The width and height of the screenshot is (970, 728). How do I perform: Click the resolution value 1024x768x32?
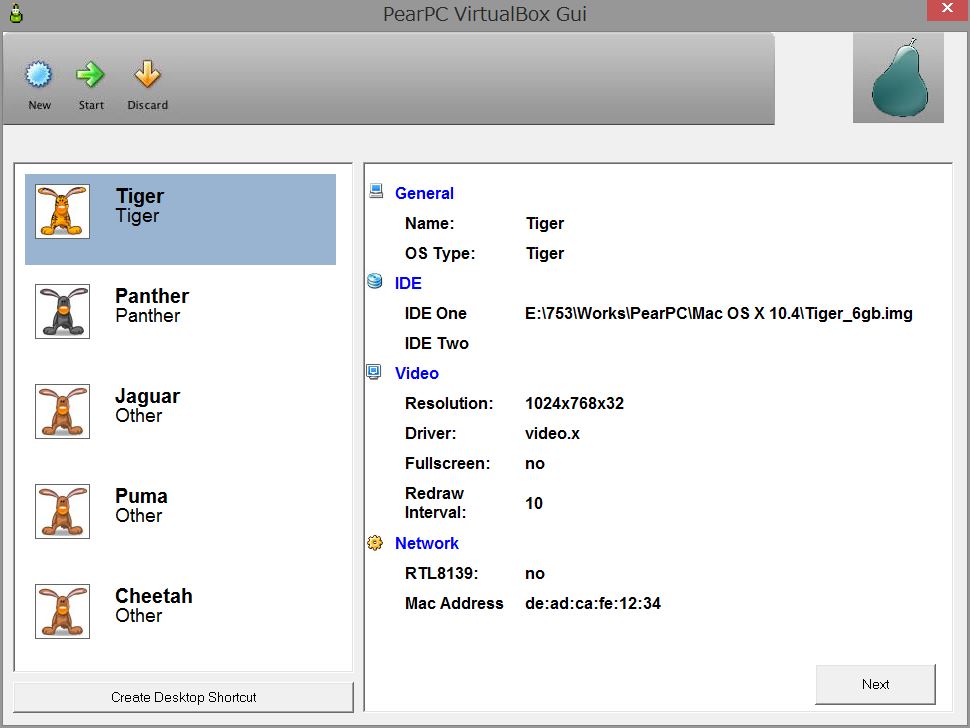(x=575, y=403)
